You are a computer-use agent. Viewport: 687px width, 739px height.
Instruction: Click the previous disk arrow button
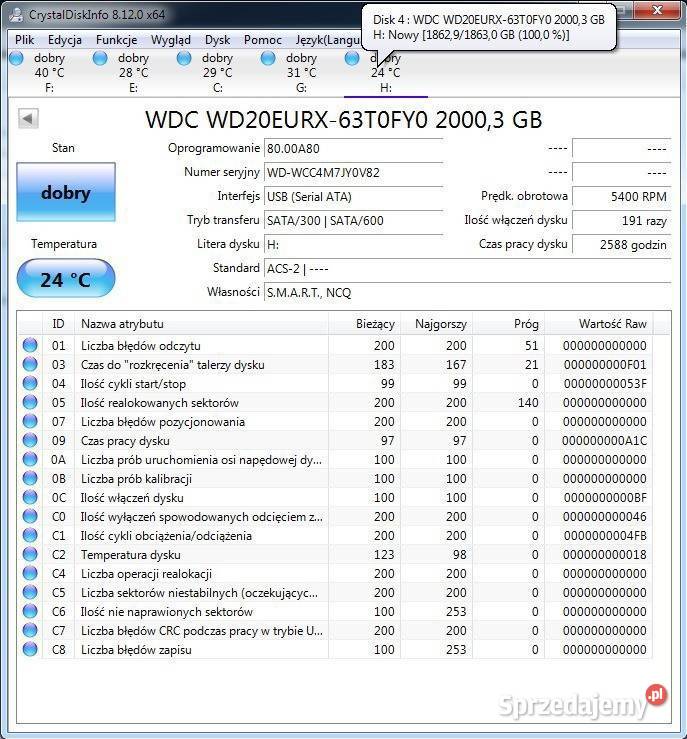(x=28, y=119)
